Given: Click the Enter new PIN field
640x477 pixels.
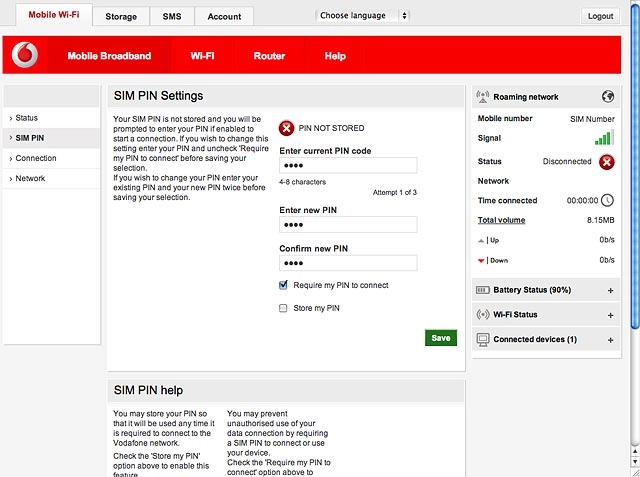Looking at the screenshot, I should coord(348,225).
